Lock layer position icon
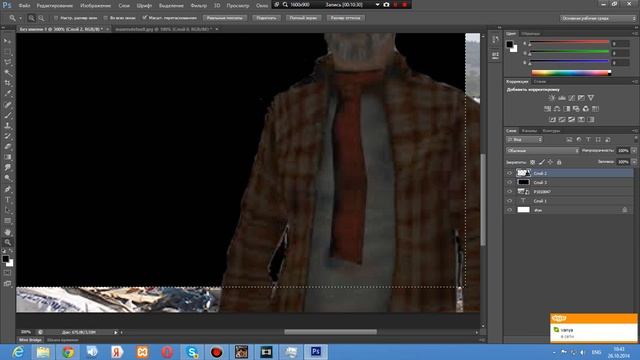 [x=550, y=162]
